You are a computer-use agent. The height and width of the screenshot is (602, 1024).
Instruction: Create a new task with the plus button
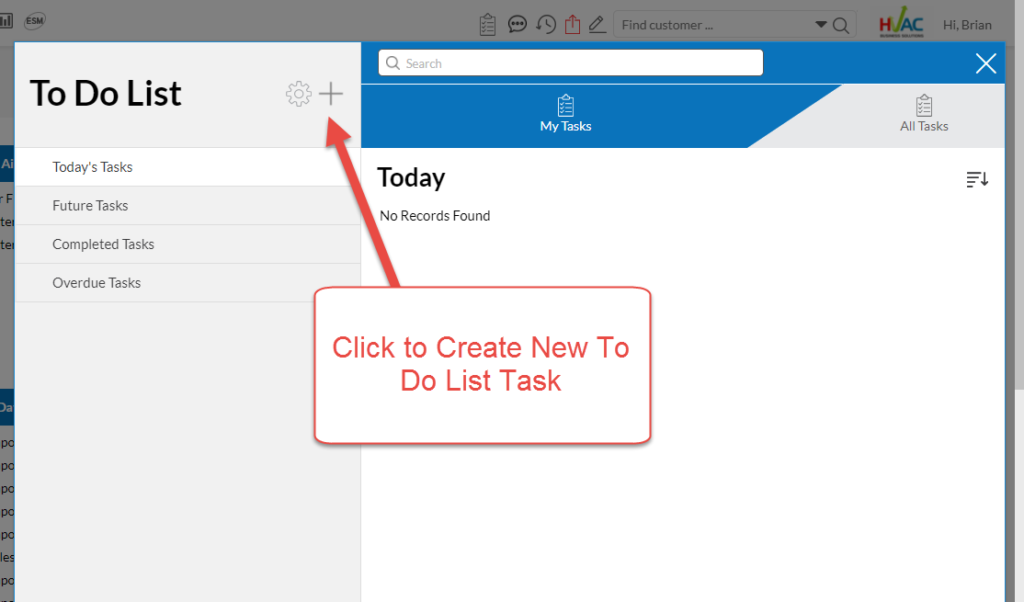coord(330,93)
